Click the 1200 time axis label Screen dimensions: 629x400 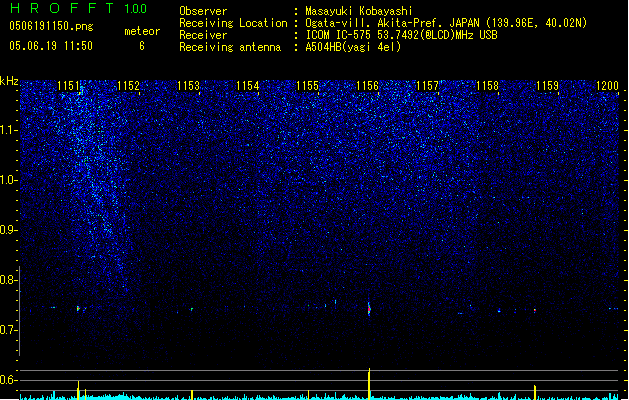click(x=607, y=85)
